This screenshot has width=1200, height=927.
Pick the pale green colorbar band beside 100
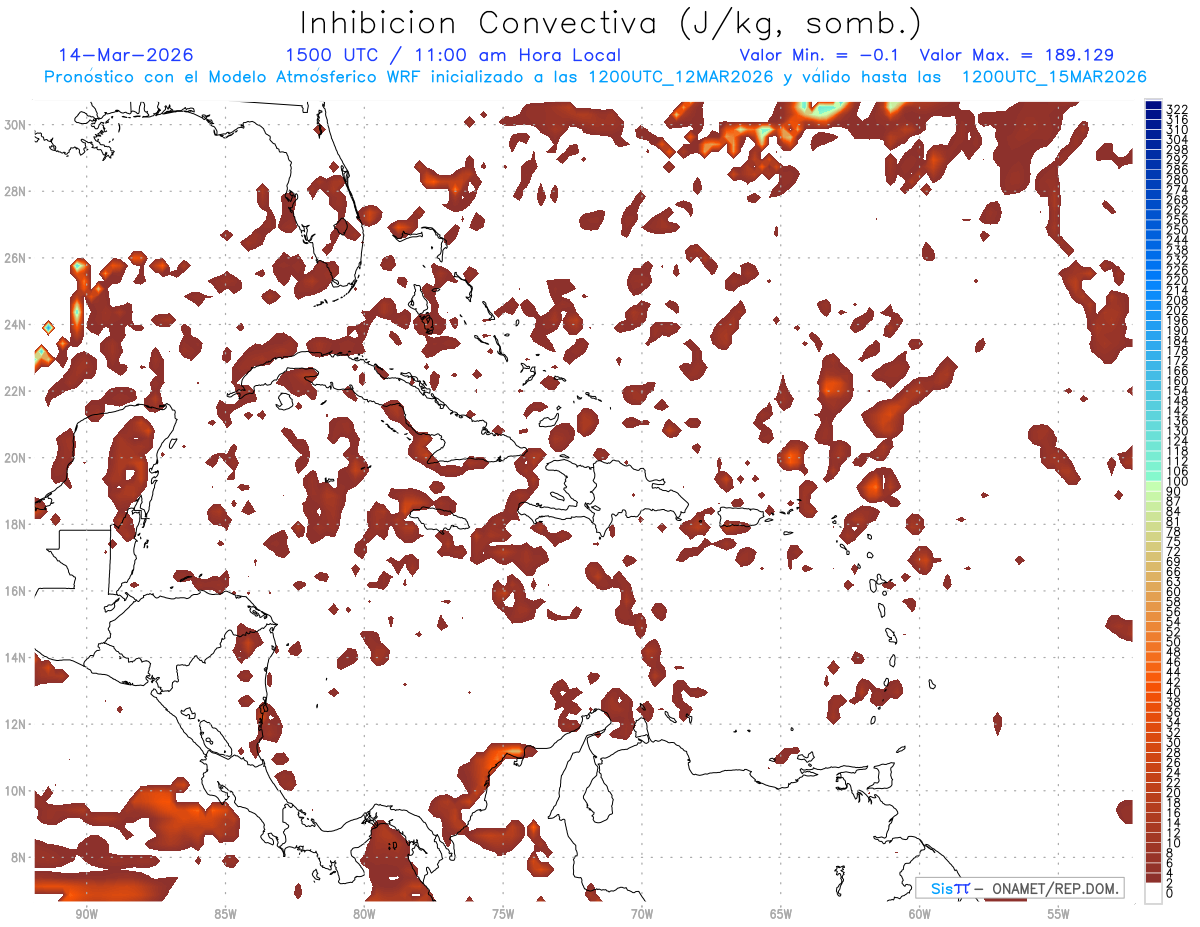(1153, 484)
